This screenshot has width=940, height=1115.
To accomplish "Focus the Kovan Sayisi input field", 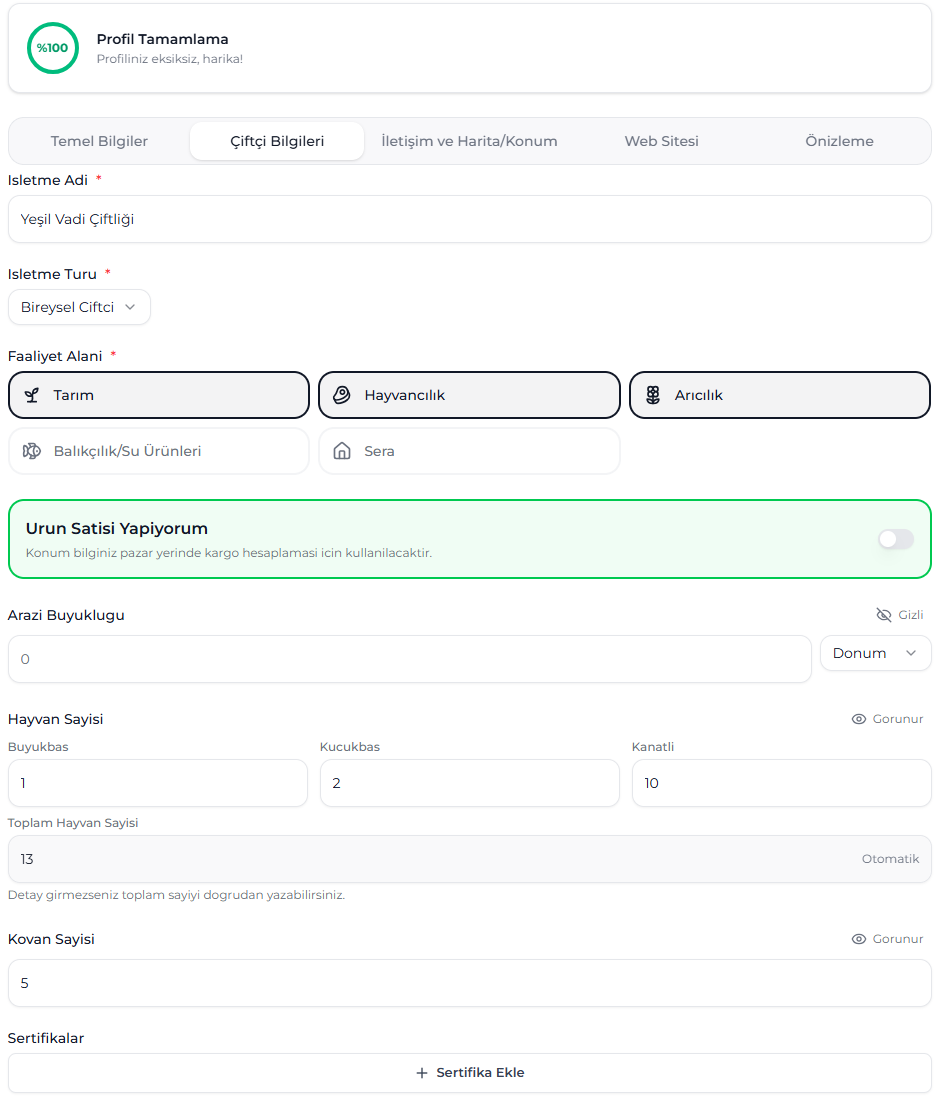I will pos(469,983).
